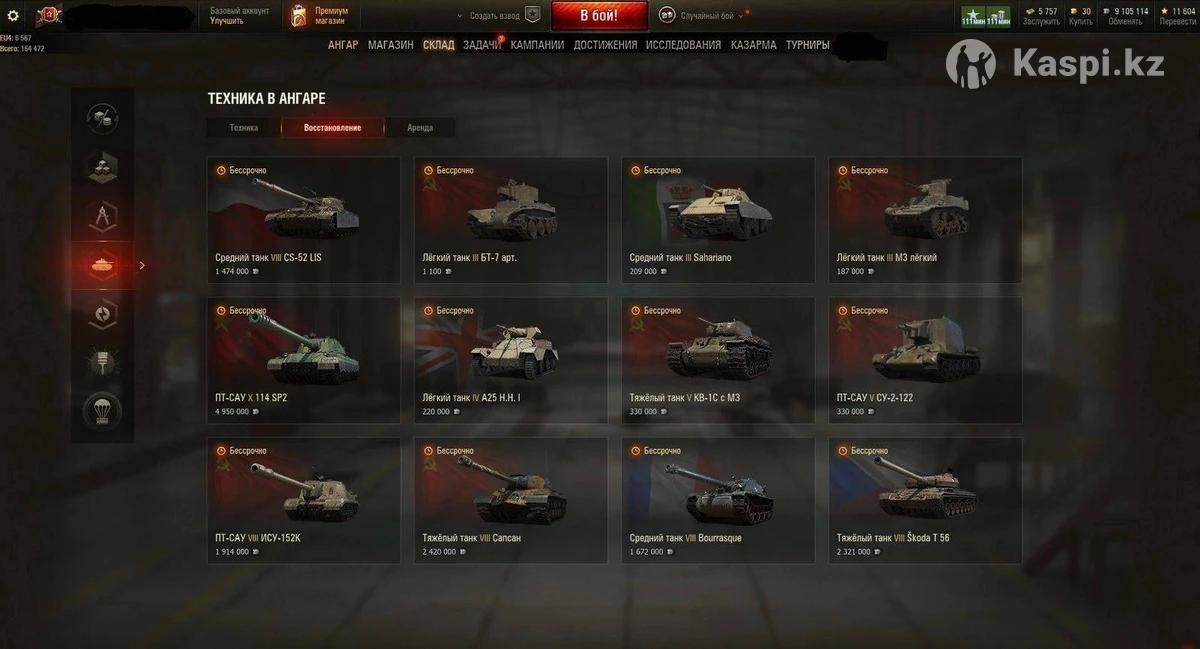Switch to the Техника tab

(x=243, y=128)
